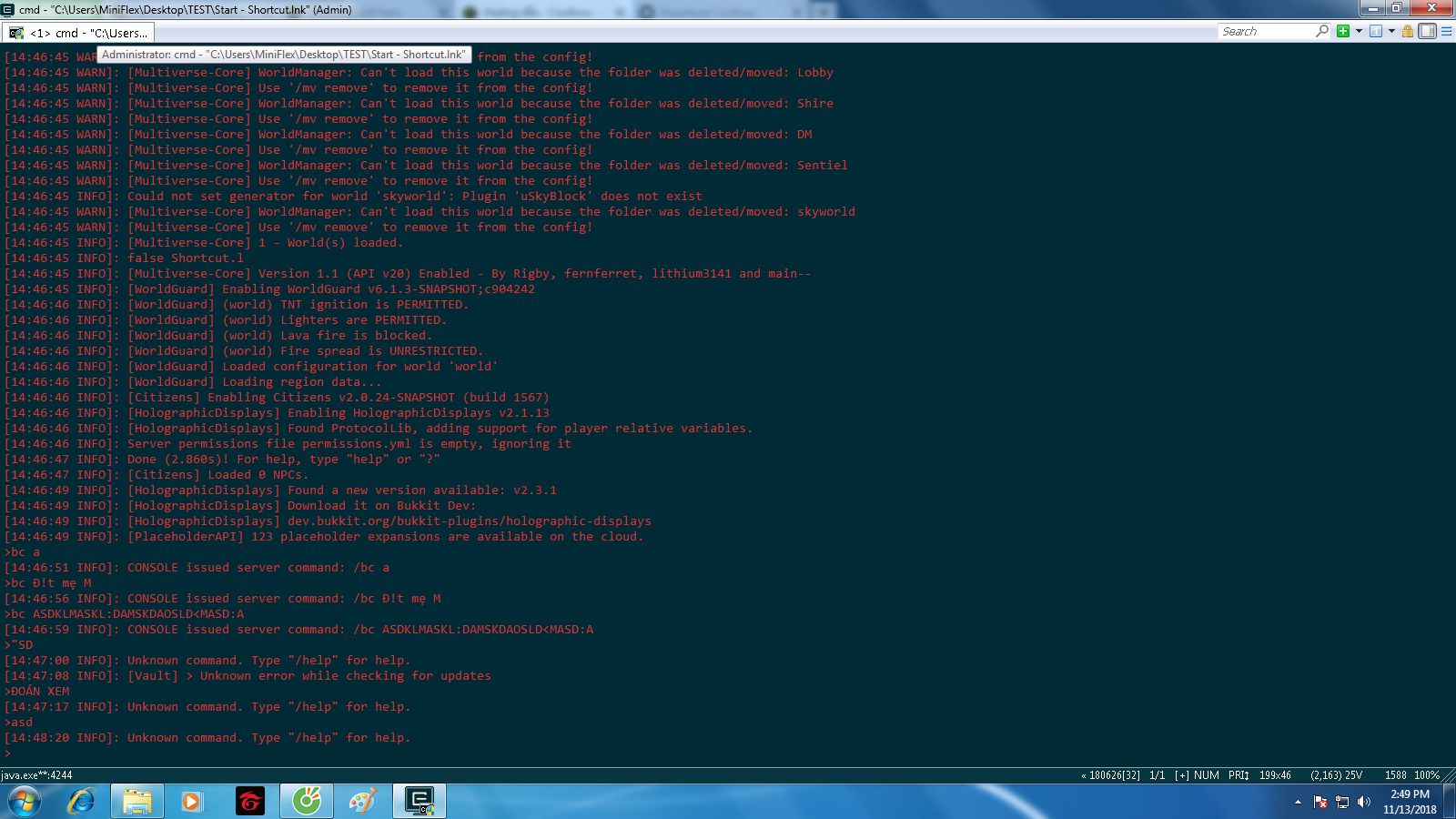Open Coc Coc browser from taskbar
The image size is (1456, 819).
[x=307, y=802]
